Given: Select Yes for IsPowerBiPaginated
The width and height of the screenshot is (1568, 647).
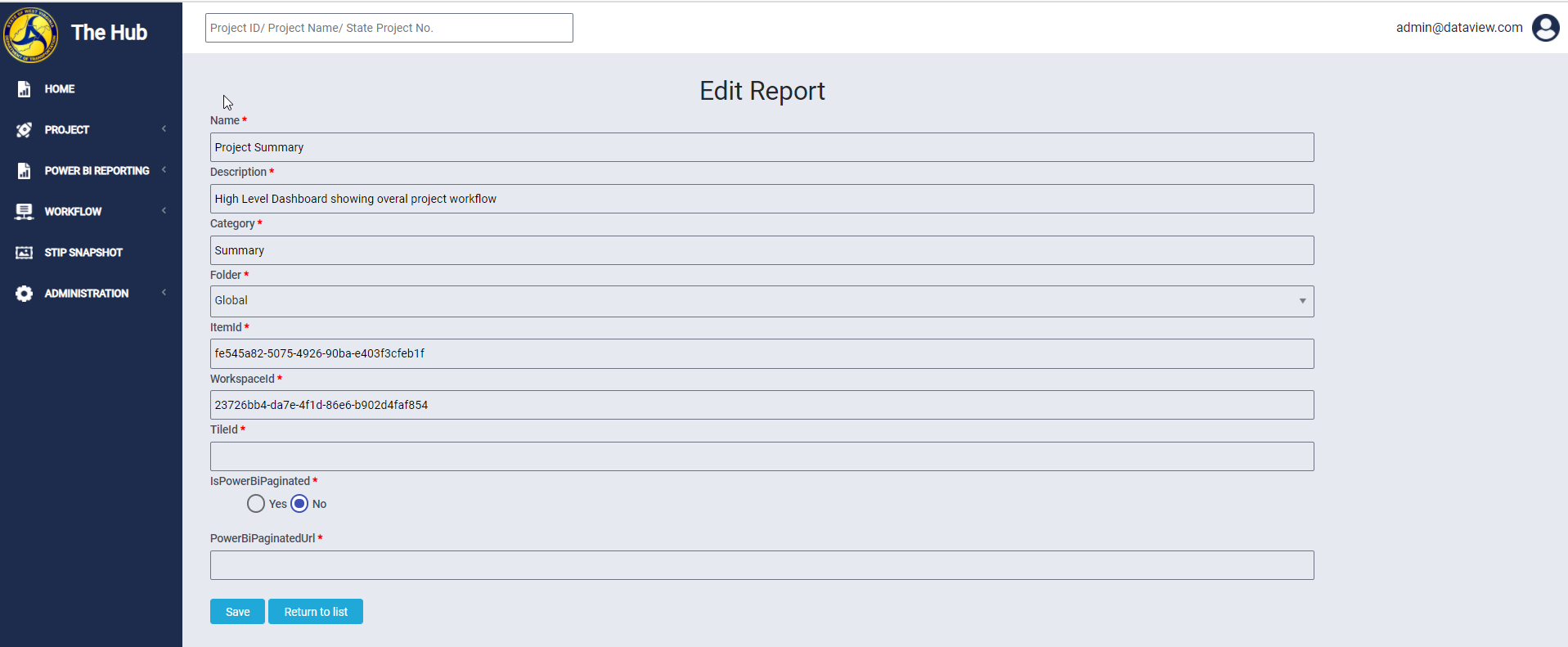Looking at the screenshot, I should tap(256, 504).
